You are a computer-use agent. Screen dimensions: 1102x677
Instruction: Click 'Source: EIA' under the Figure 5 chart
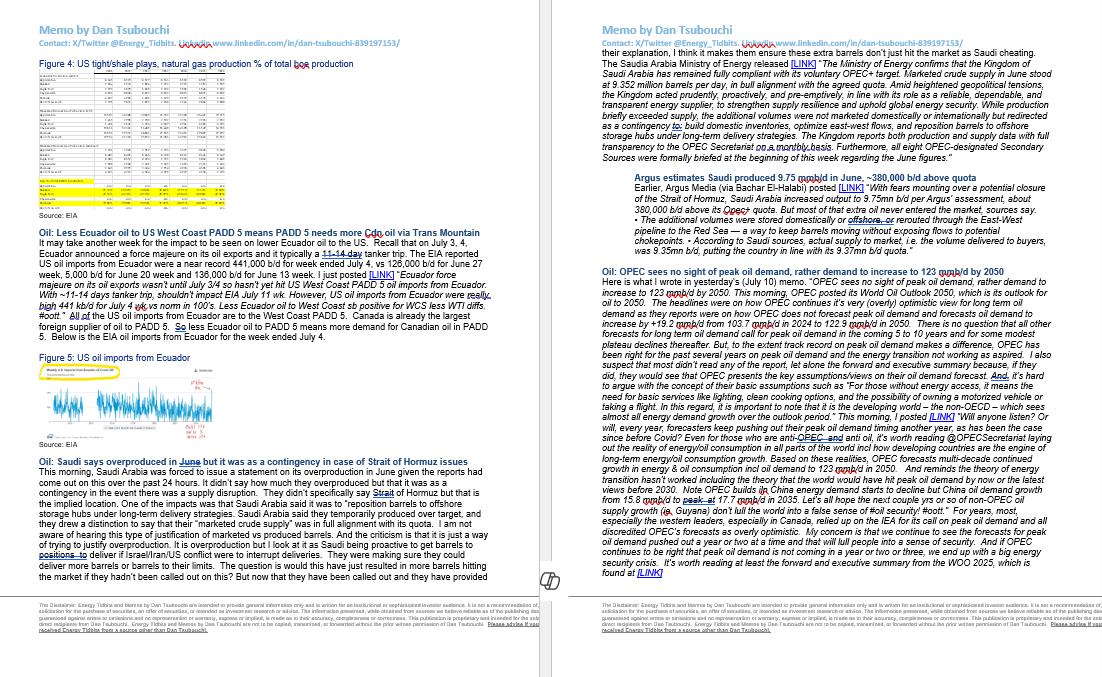point(58,444)
